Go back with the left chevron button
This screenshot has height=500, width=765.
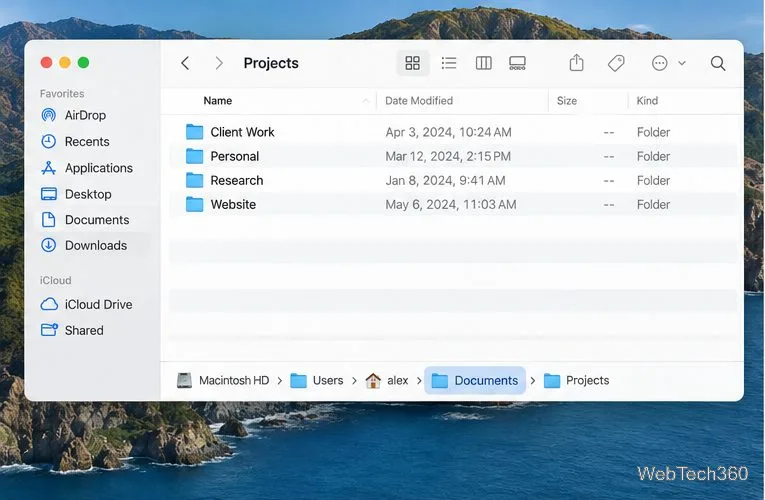[185, 63]
